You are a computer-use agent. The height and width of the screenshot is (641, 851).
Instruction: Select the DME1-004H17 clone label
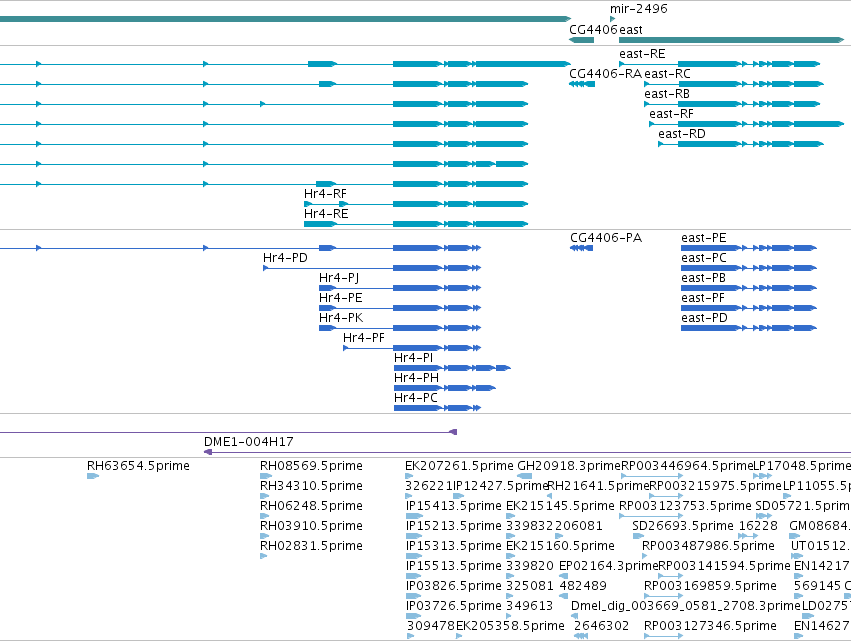[249, 442]
